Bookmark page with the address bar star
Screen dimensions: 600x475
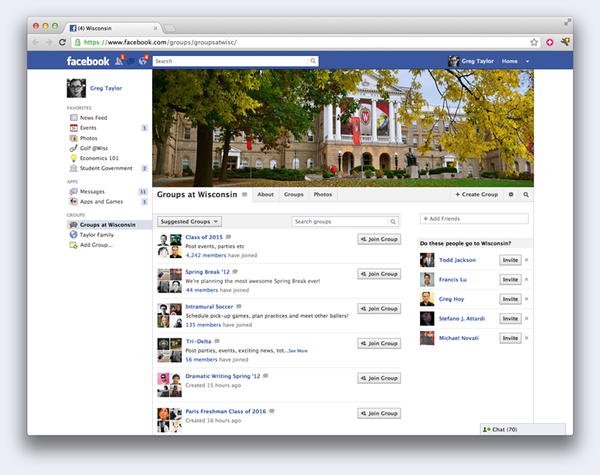pos(534,42)
